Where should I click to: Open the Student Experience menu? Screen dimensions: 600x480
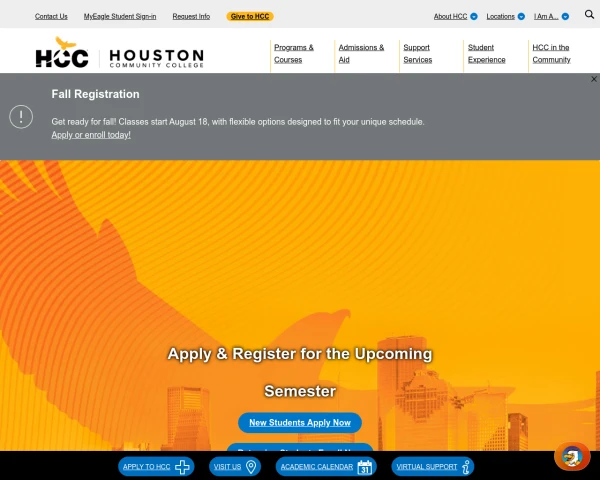coord(486,54)
